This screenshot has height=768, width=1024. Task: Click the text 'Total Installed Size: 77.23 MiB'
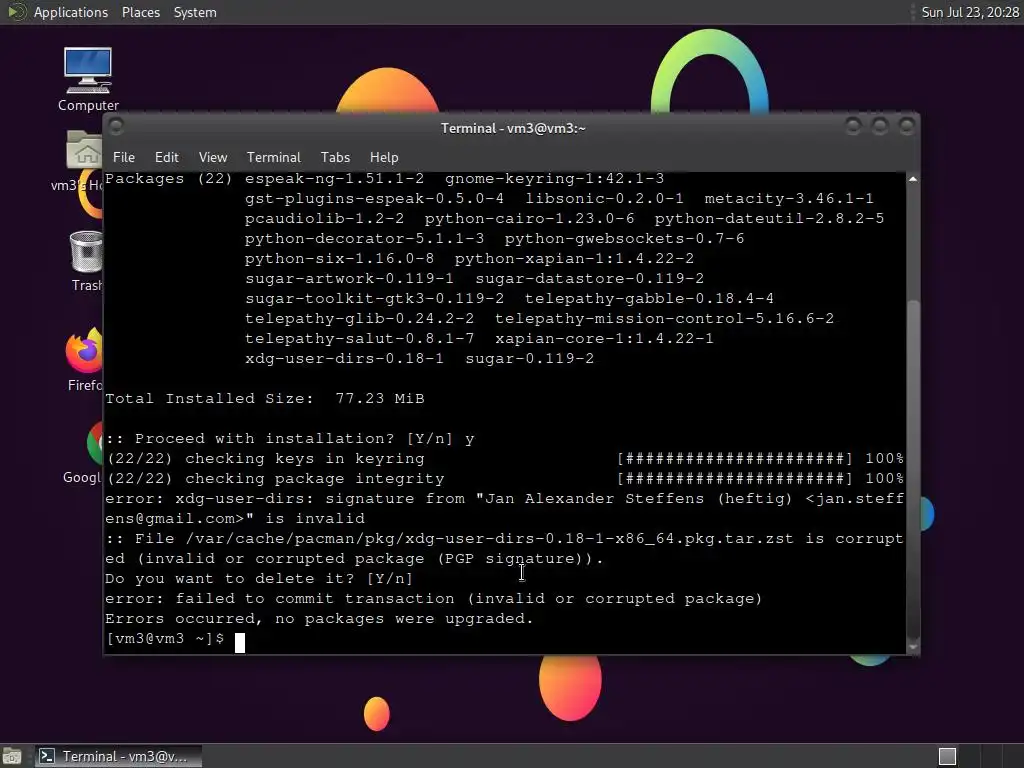[264, 398]
